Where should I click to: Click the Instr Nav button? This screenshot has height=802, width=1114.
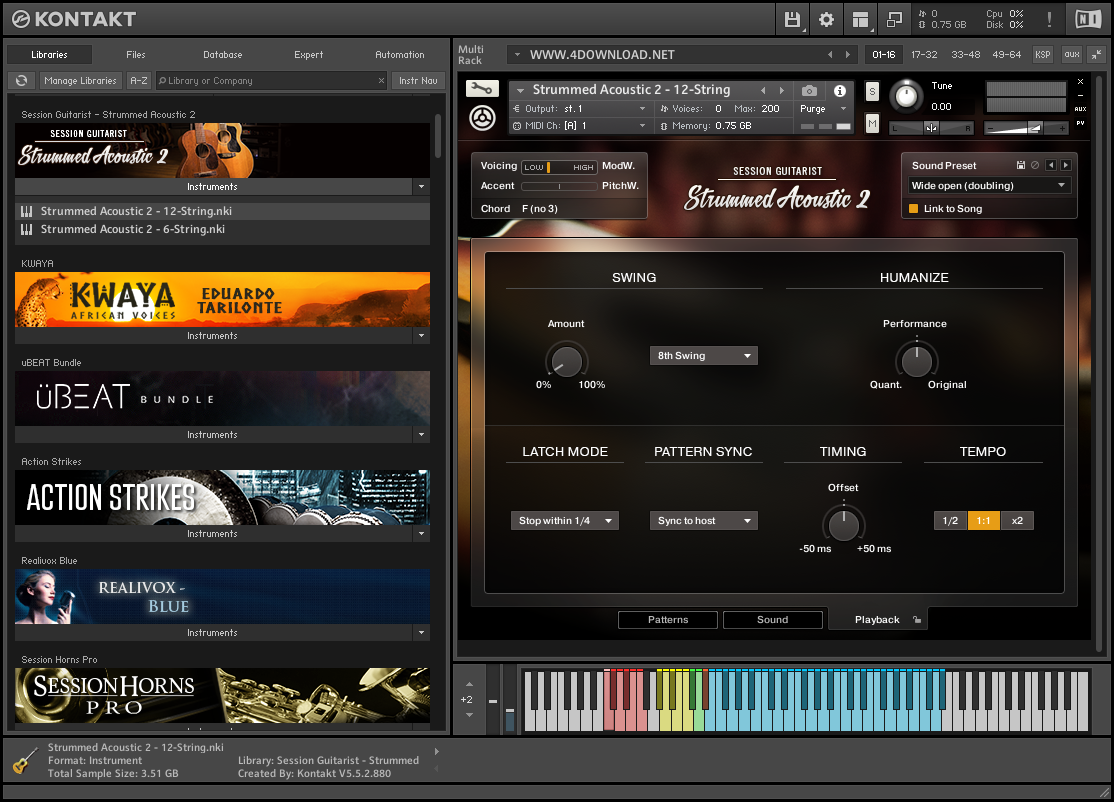pos(418,81)
